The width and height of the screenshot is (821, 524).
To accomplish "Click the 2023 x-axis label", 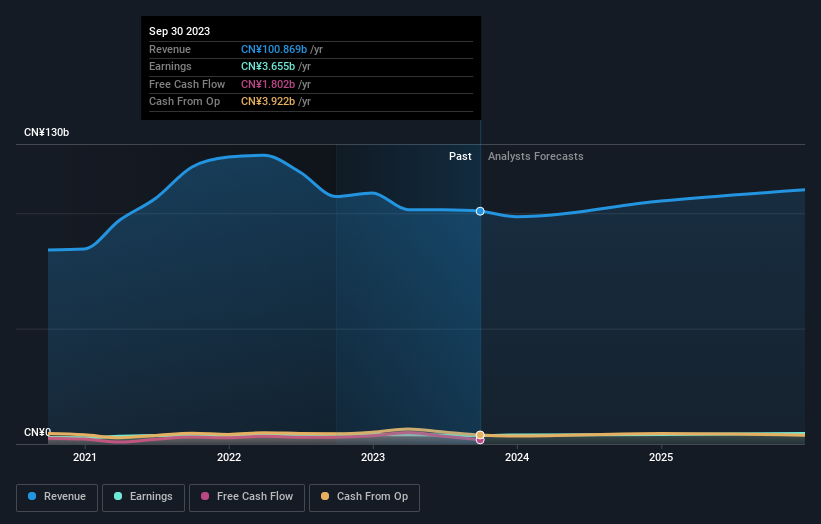I will (x=373, y=458).
